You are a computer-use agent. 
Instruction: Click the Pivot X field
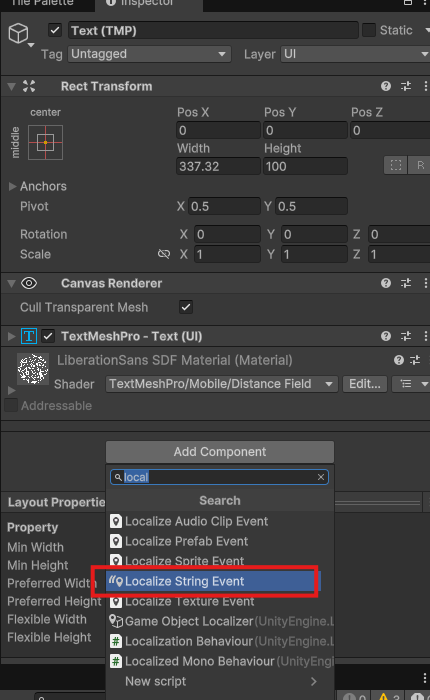[224, 206]
